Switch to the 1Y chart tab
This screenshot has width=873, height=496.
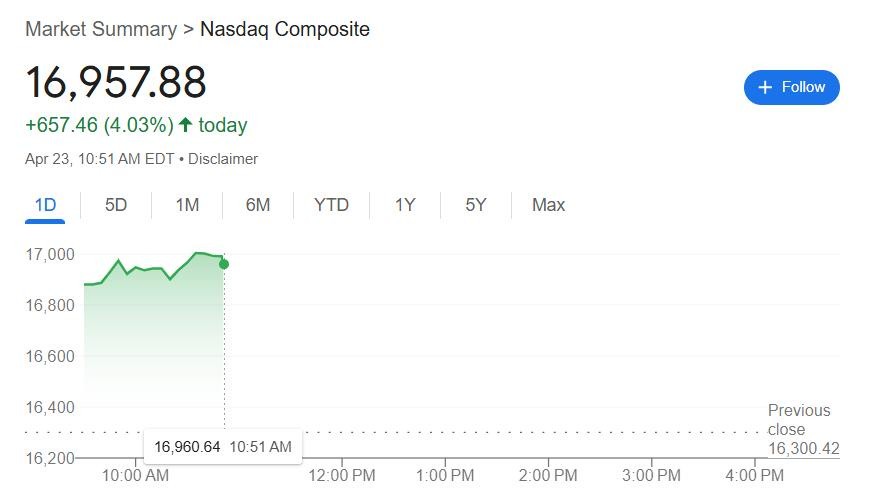click(x=405, y=205)
